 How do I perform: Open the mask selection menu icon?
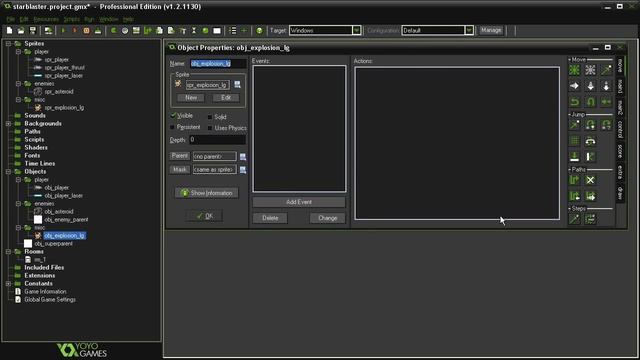(243, 170)
